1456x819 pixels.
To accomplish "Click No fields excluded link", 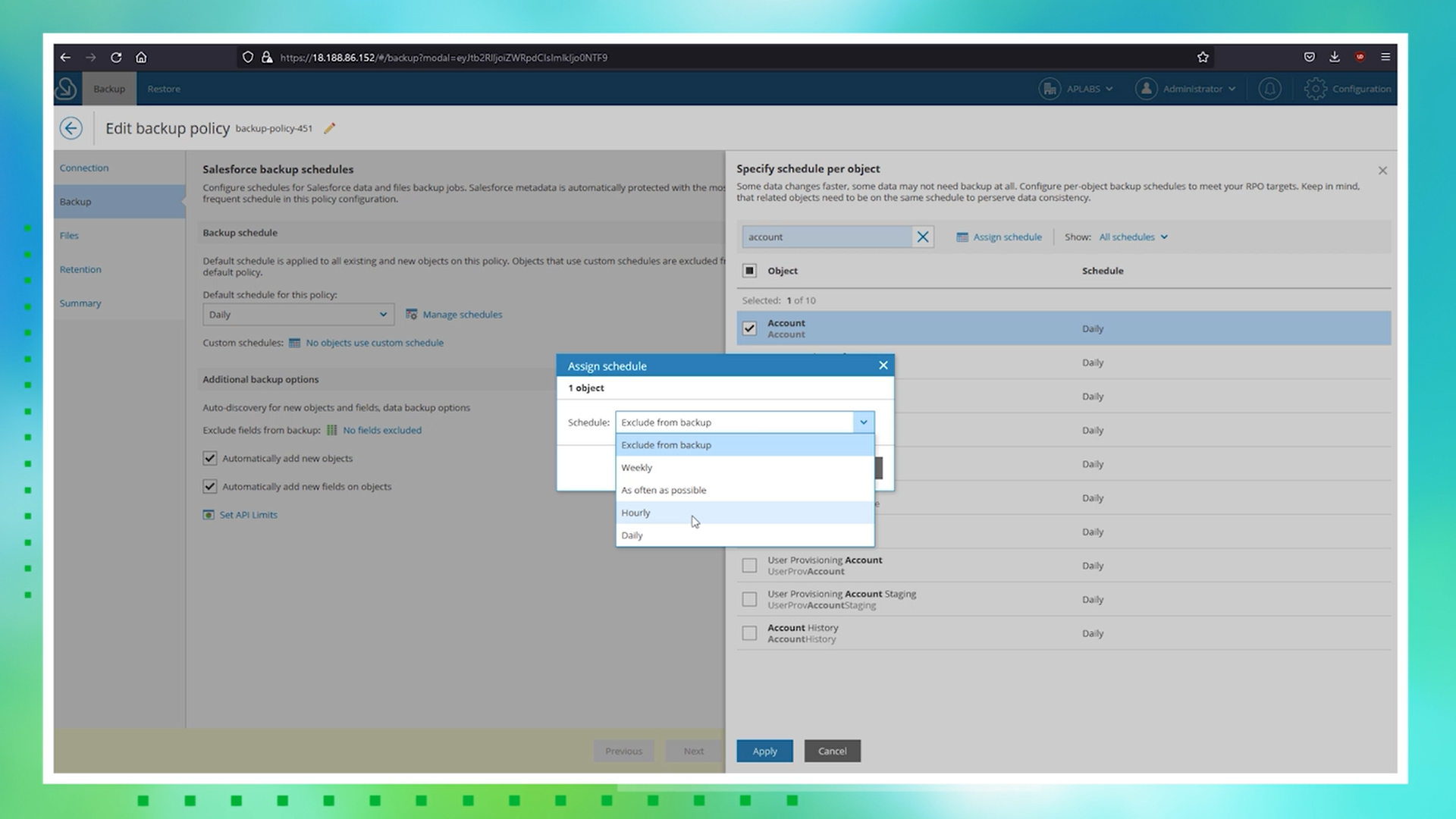I will [382, 430].
